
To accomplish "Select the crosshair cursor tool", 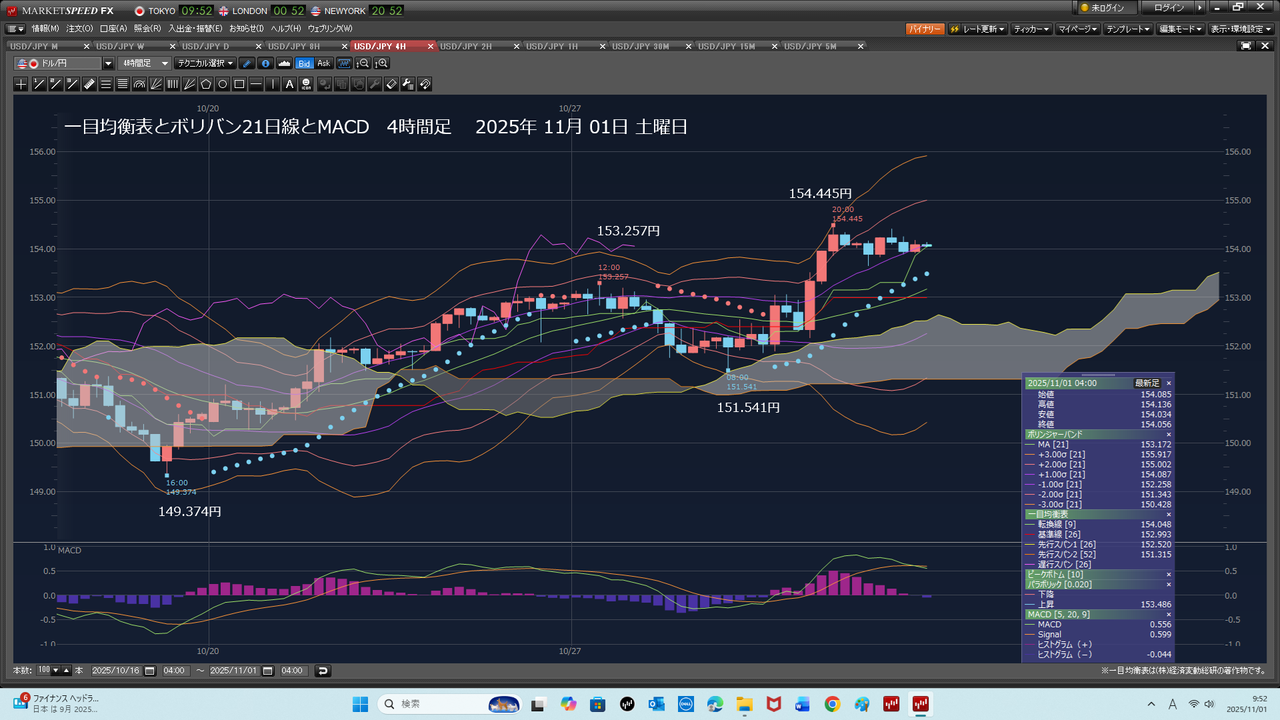I will point(21,84).
